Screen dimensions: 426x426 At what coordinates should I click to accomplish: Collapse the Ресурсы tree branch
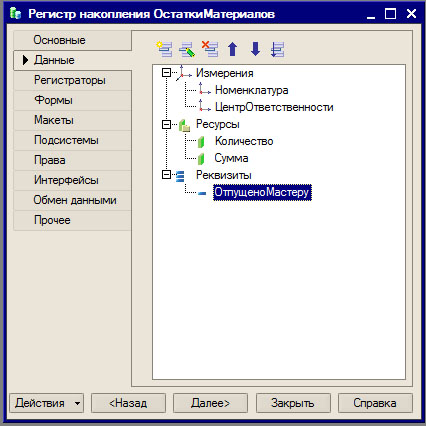[x=166, y=124]
